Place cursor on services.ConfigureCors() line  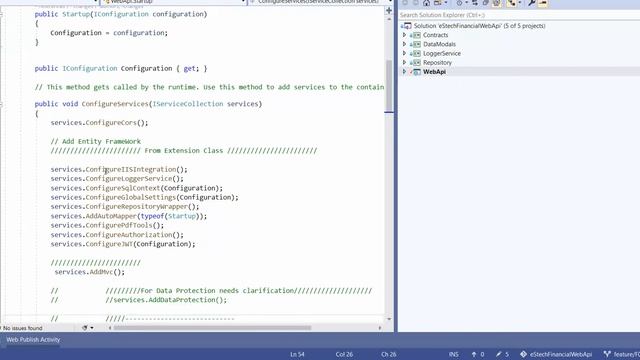coord(99,123)
